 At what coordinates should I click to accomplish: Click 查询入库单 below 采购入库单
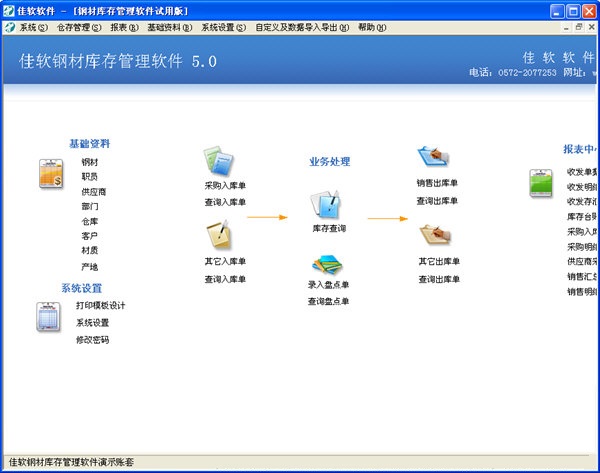point(225,202)
